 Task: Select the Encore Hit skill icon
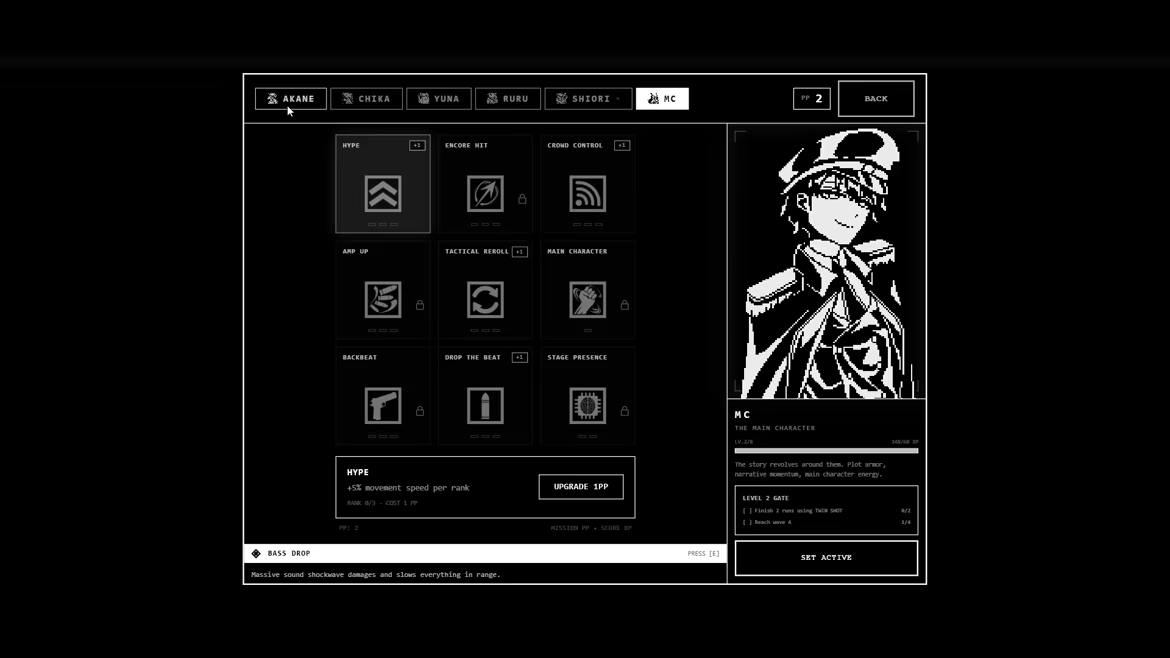[x=485, y=194]
